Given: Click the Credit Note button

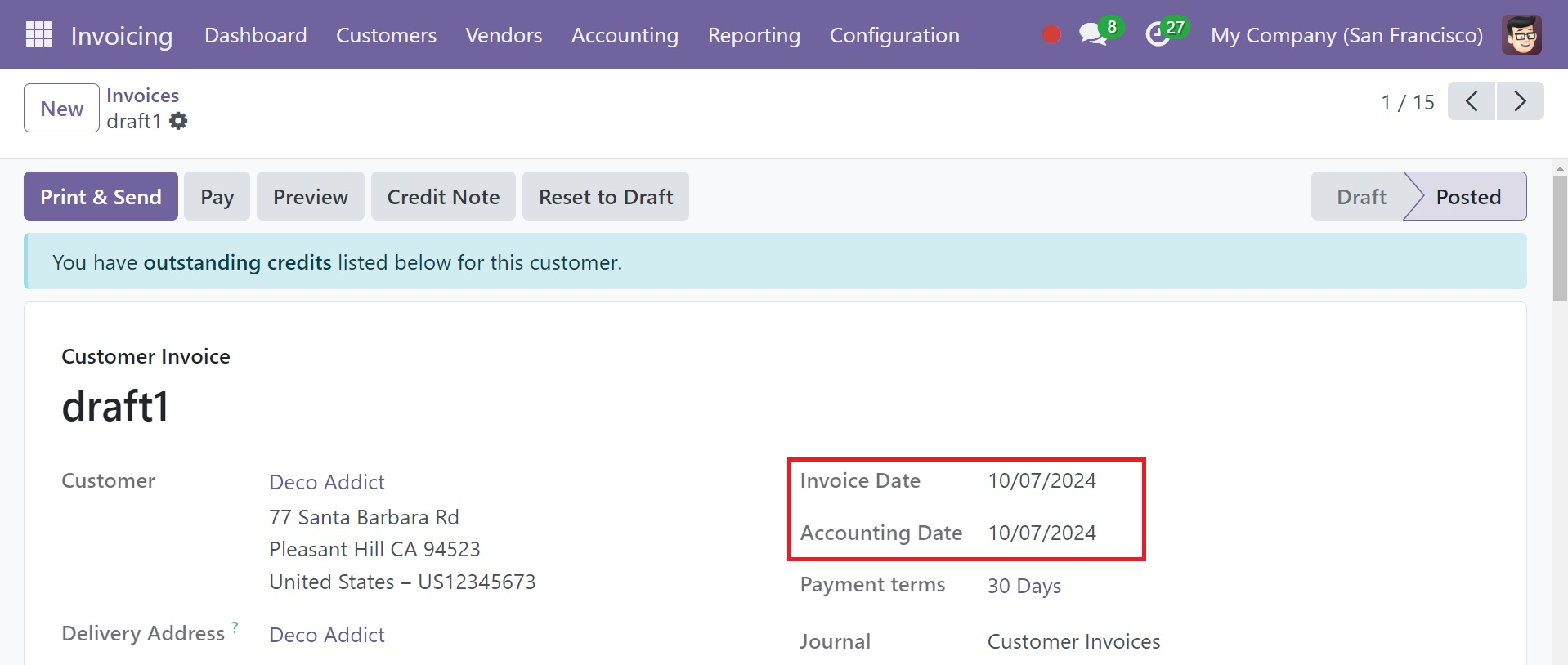Looking at the screenshot, I should pos(443,196).
